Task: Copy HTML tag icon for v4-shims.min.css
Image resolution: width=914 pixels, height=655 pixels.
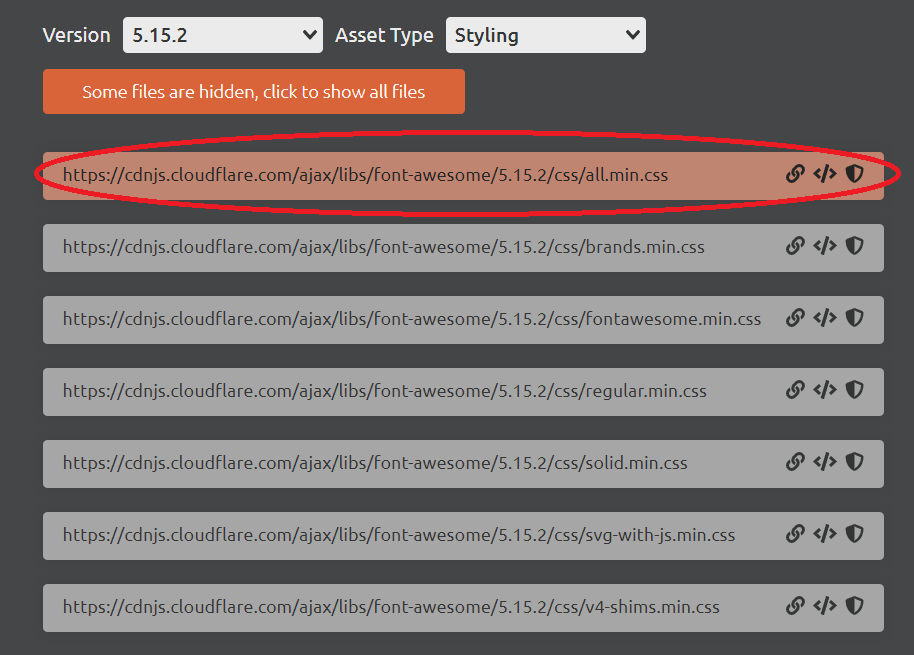Action: (825, 606)
